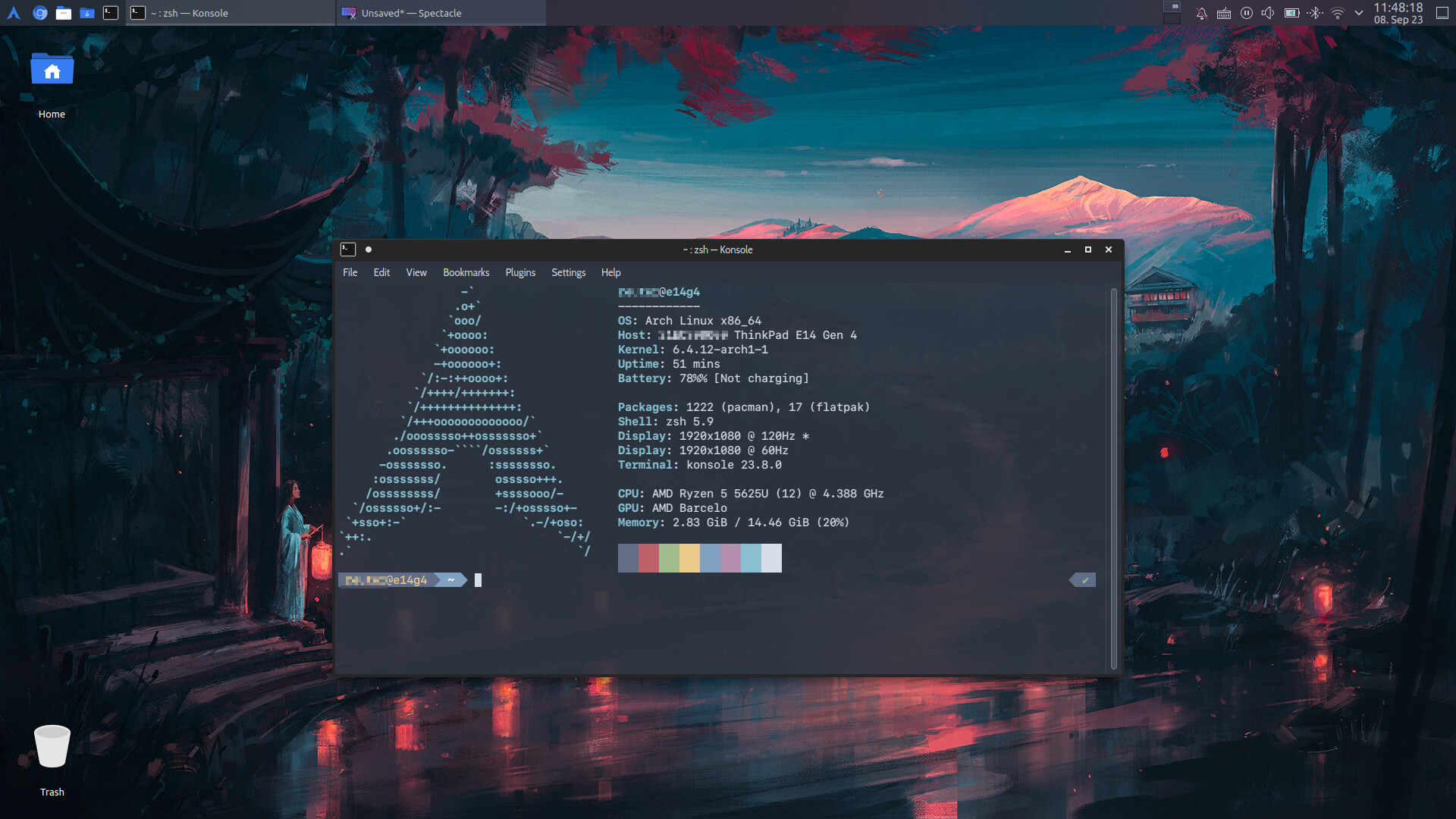Open the digital clock calendar popup
The width and height of the screenshot is (1456, 819).
coord(1398,13)
